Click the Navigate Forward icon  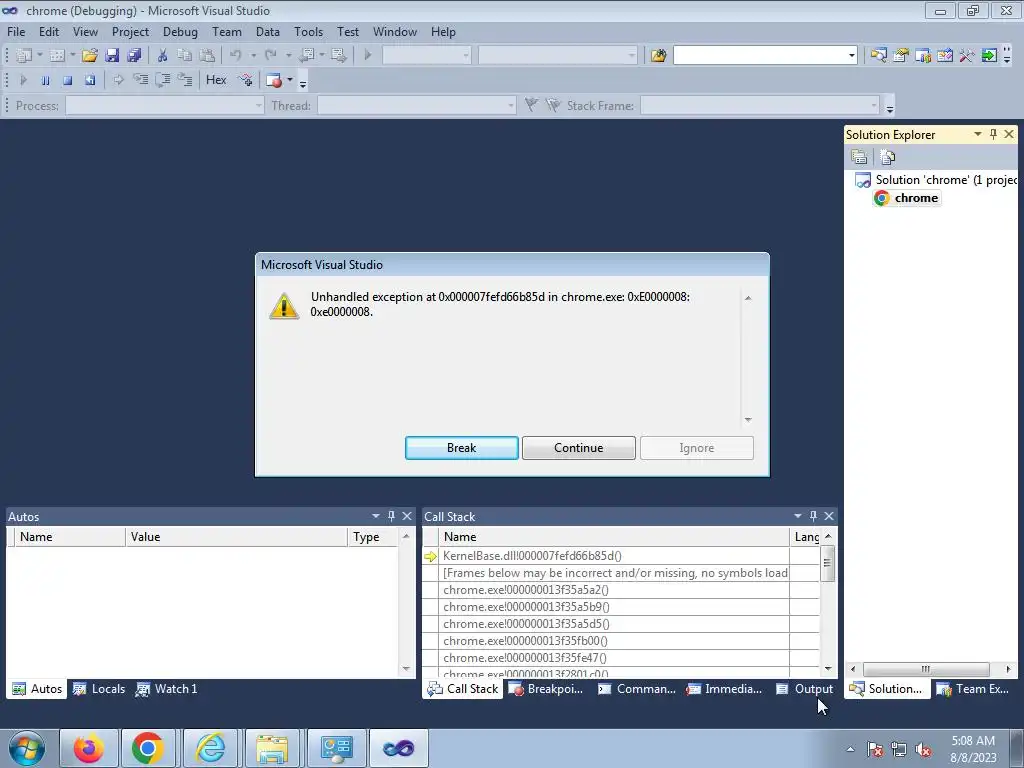pyautogui.click(x=338, y=56)
